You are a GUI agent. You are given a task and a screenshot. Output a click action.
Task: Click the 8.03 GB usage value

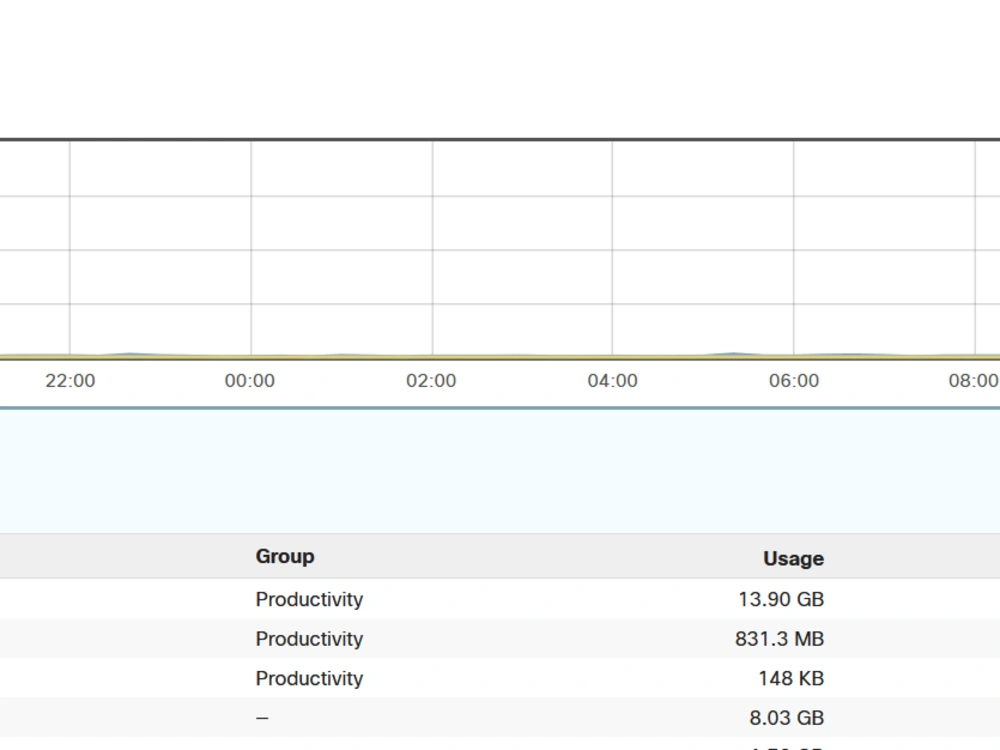click(786, 718)
